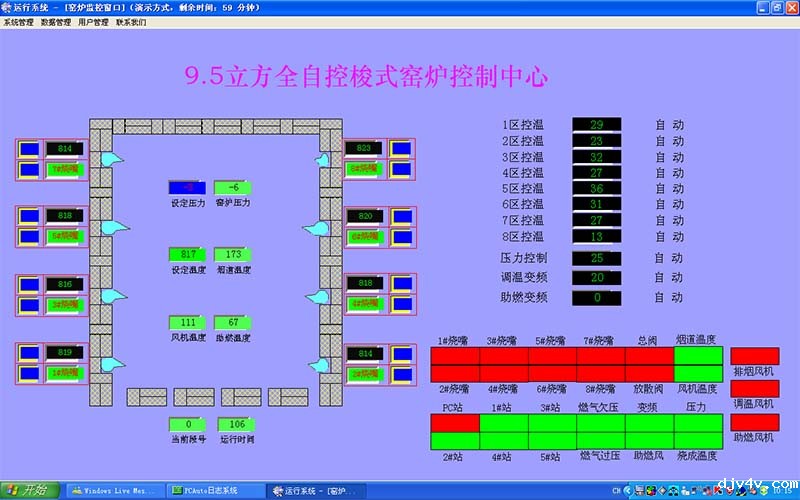Open the 系统管理 menu
The image size is (800, 500).
(19, 21)
